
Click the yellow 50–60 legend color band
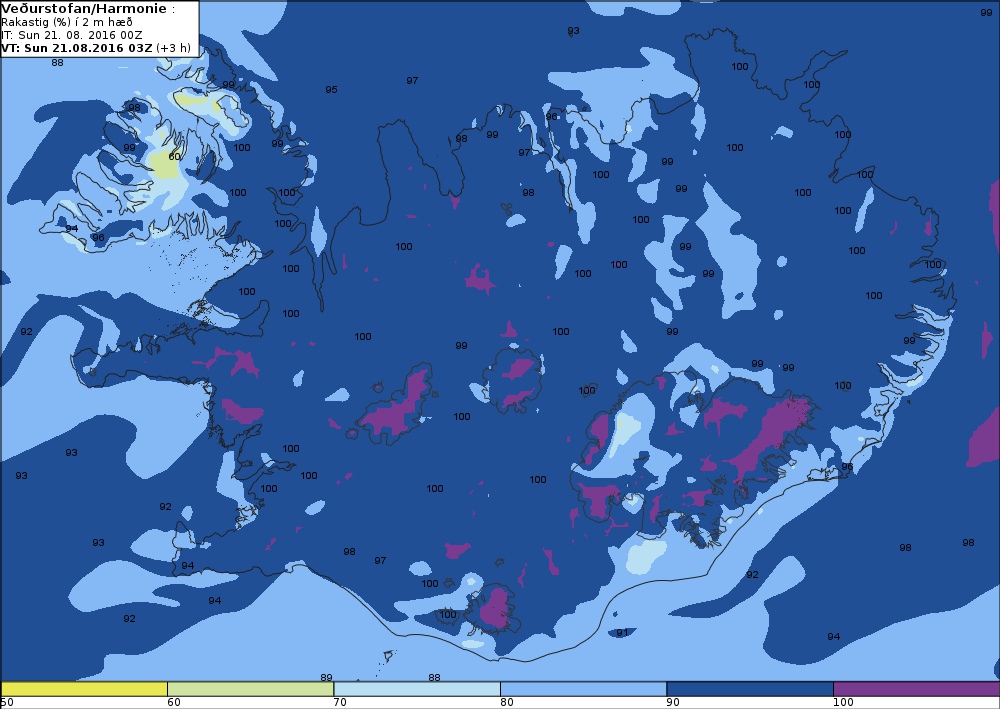(84, 689)
